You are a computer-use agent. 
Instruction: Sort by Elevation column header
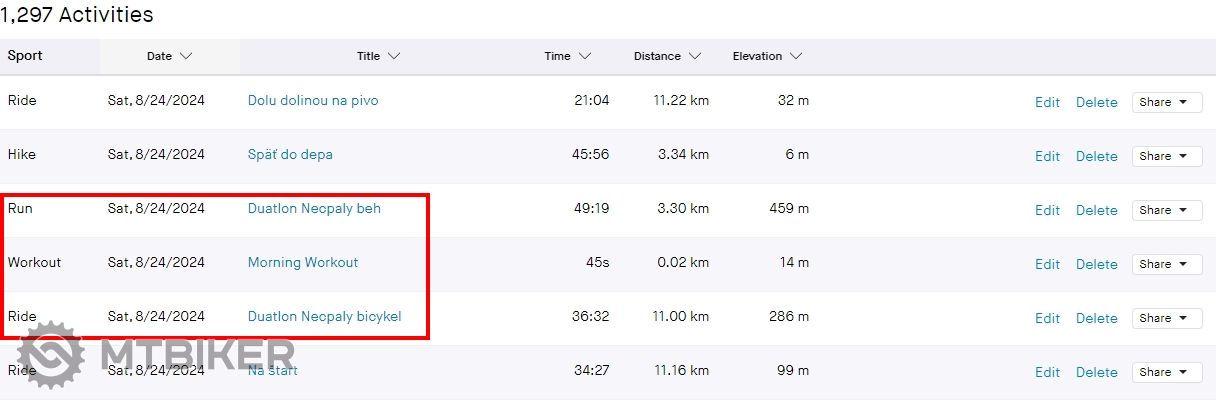pos(767,57)
